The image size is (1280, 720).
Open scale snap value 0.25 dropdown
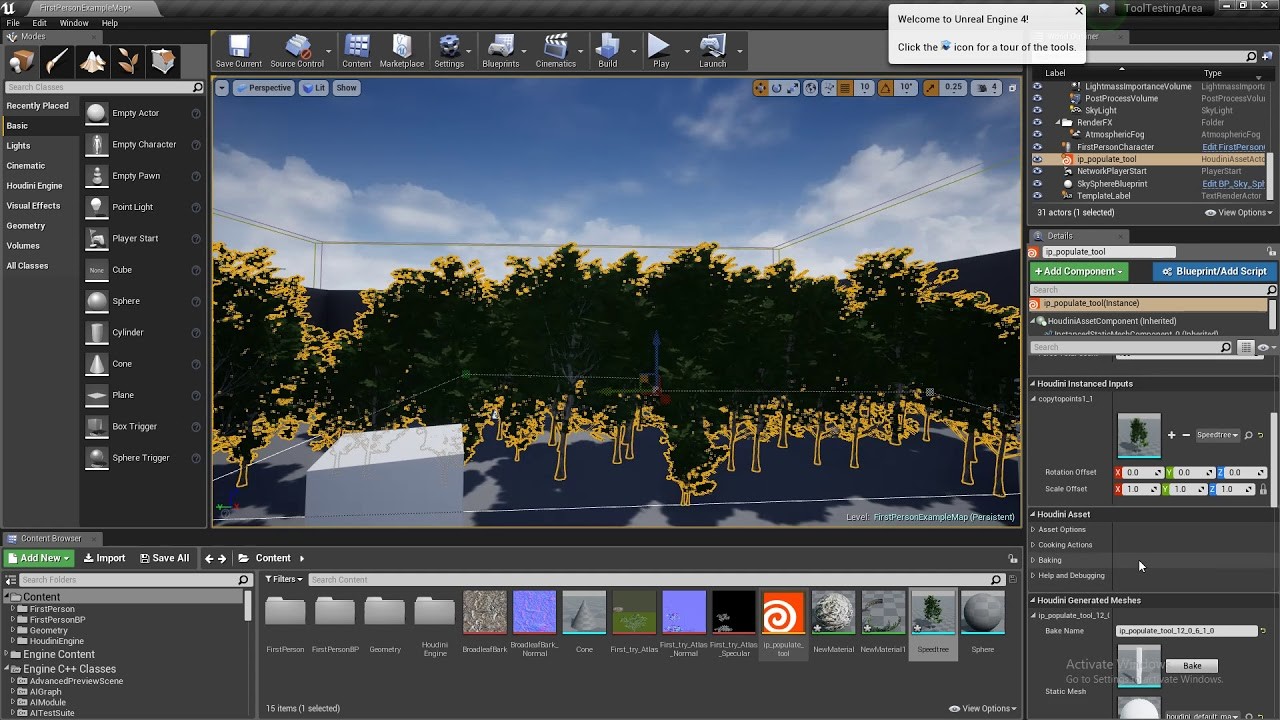pos(953,88)
